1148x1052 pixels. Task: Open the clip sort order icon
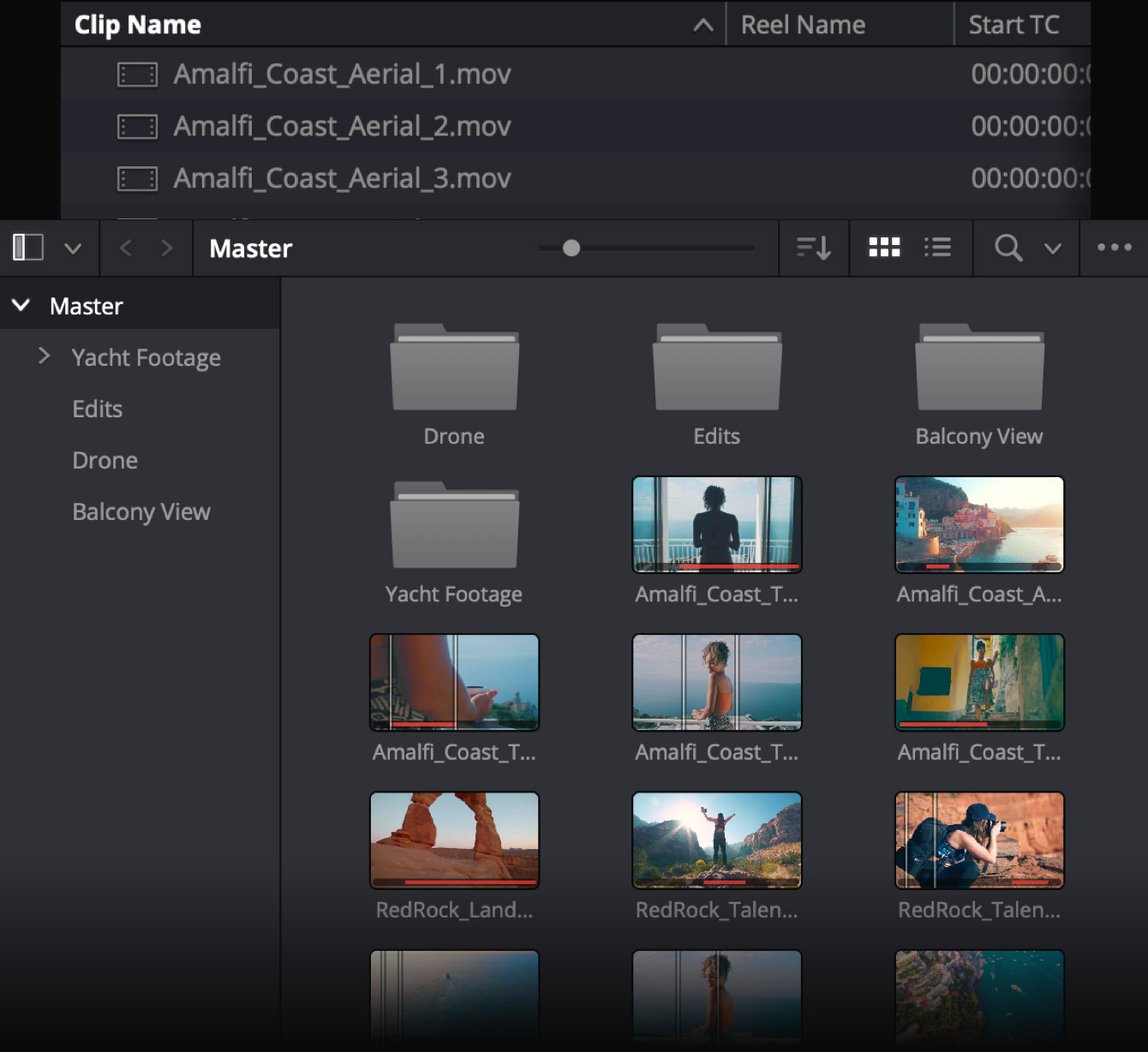click(x=812, y=248)
